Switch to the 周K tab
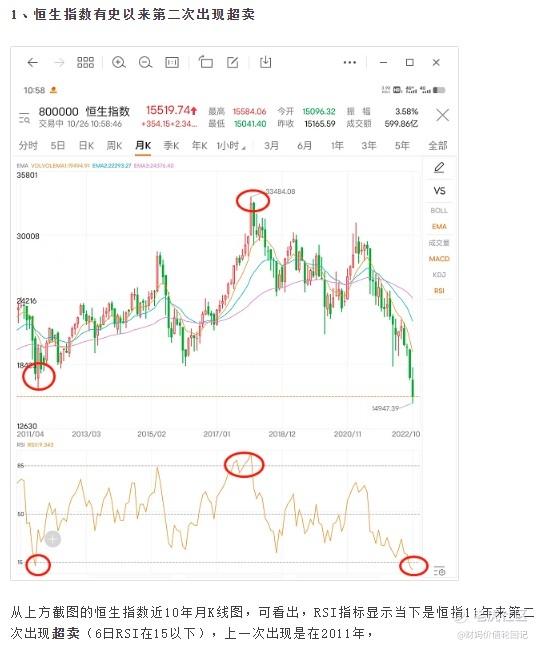 click(x=114, y=146)
